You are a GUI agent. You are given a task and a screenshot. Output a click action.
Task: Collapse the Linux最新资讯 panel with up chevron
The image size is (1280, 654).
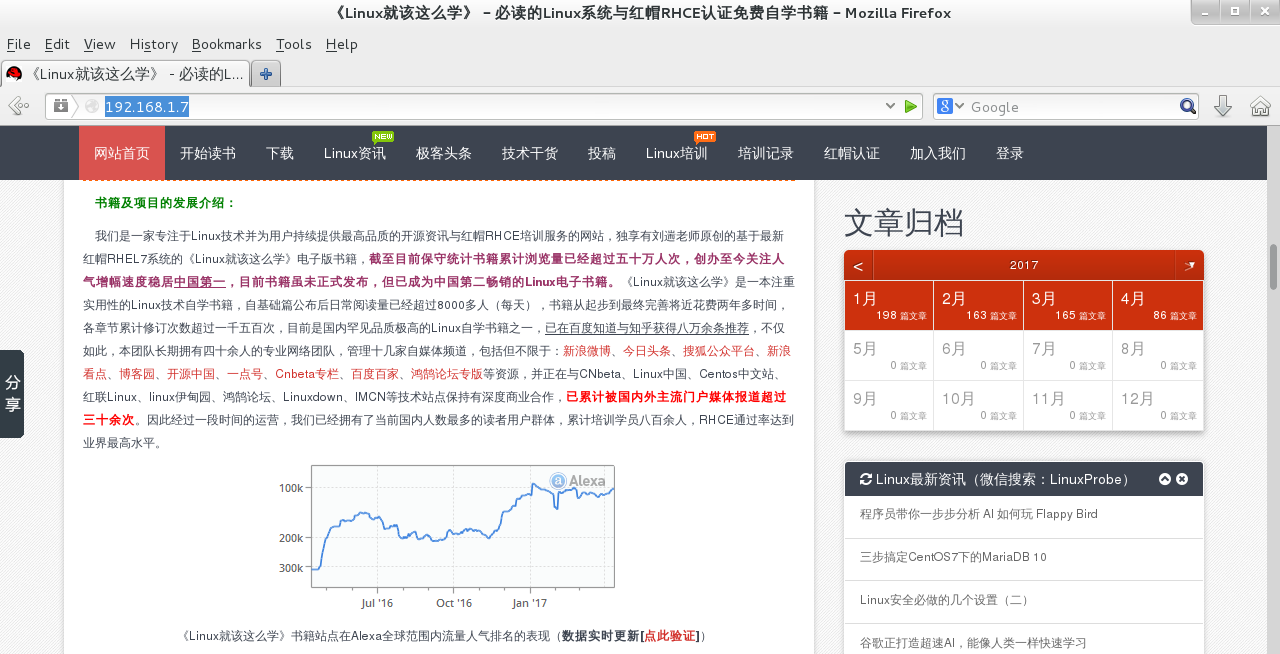(x=1164, y=479)
